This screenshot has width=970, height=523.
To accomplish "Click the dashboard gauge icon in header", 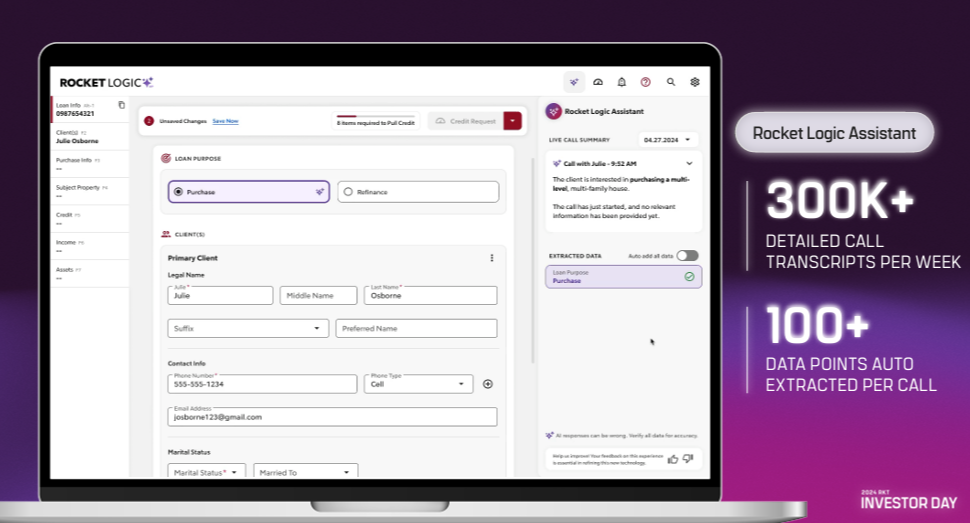I will [598, 82].
